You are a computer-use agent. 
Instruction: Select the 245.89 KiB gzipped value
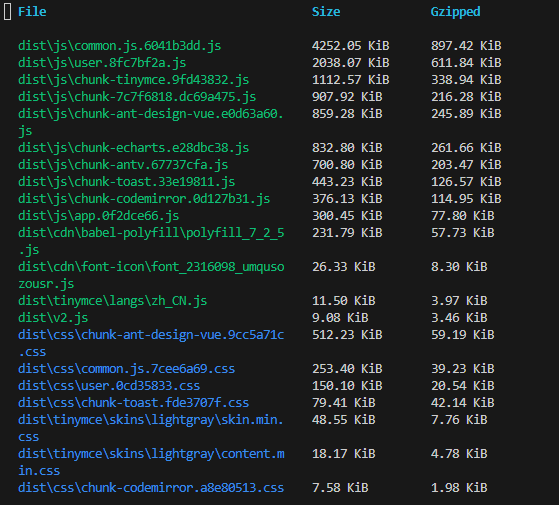pos(466,114)
